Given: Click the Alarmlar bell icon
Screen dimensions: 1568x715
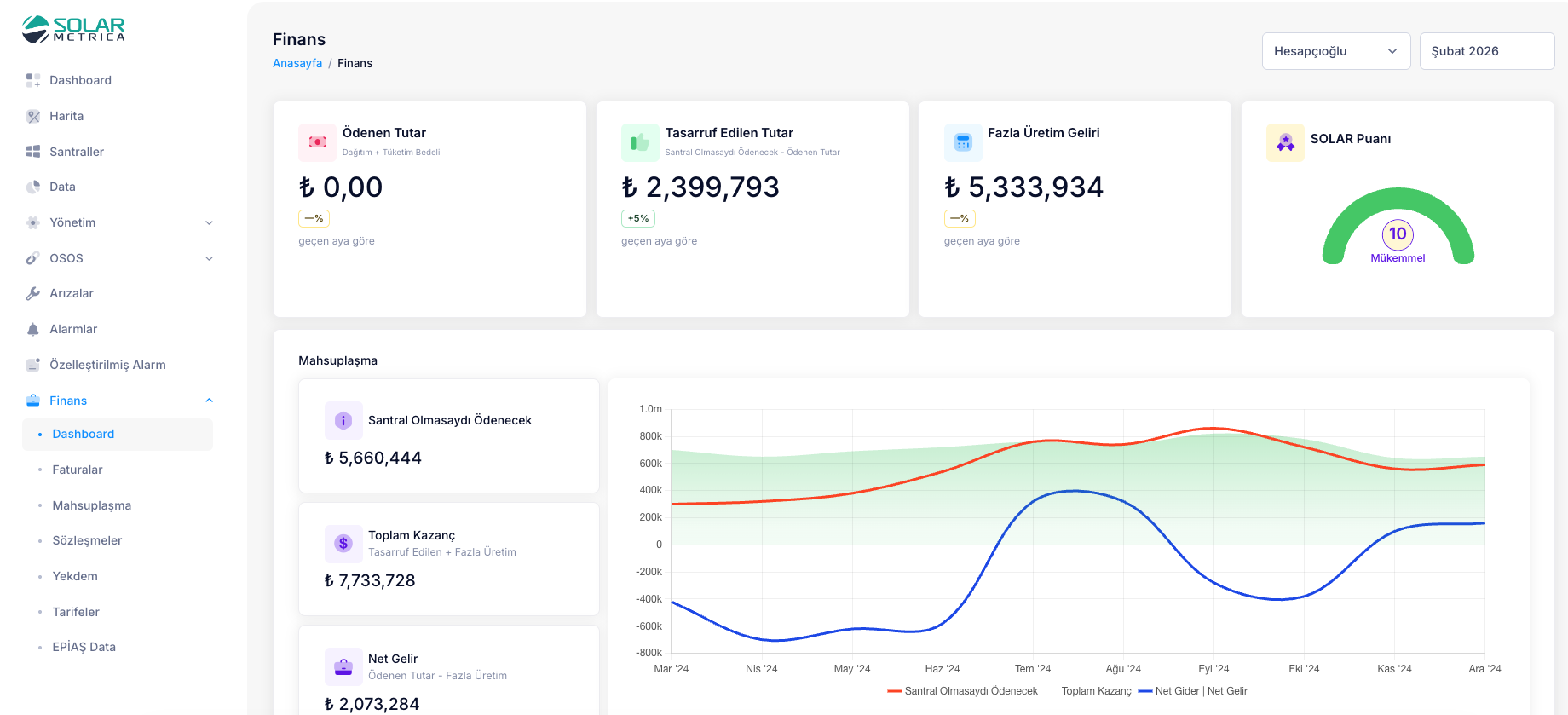Looking at the screenshot, I should pyautogui.click(x=33, y=329).
